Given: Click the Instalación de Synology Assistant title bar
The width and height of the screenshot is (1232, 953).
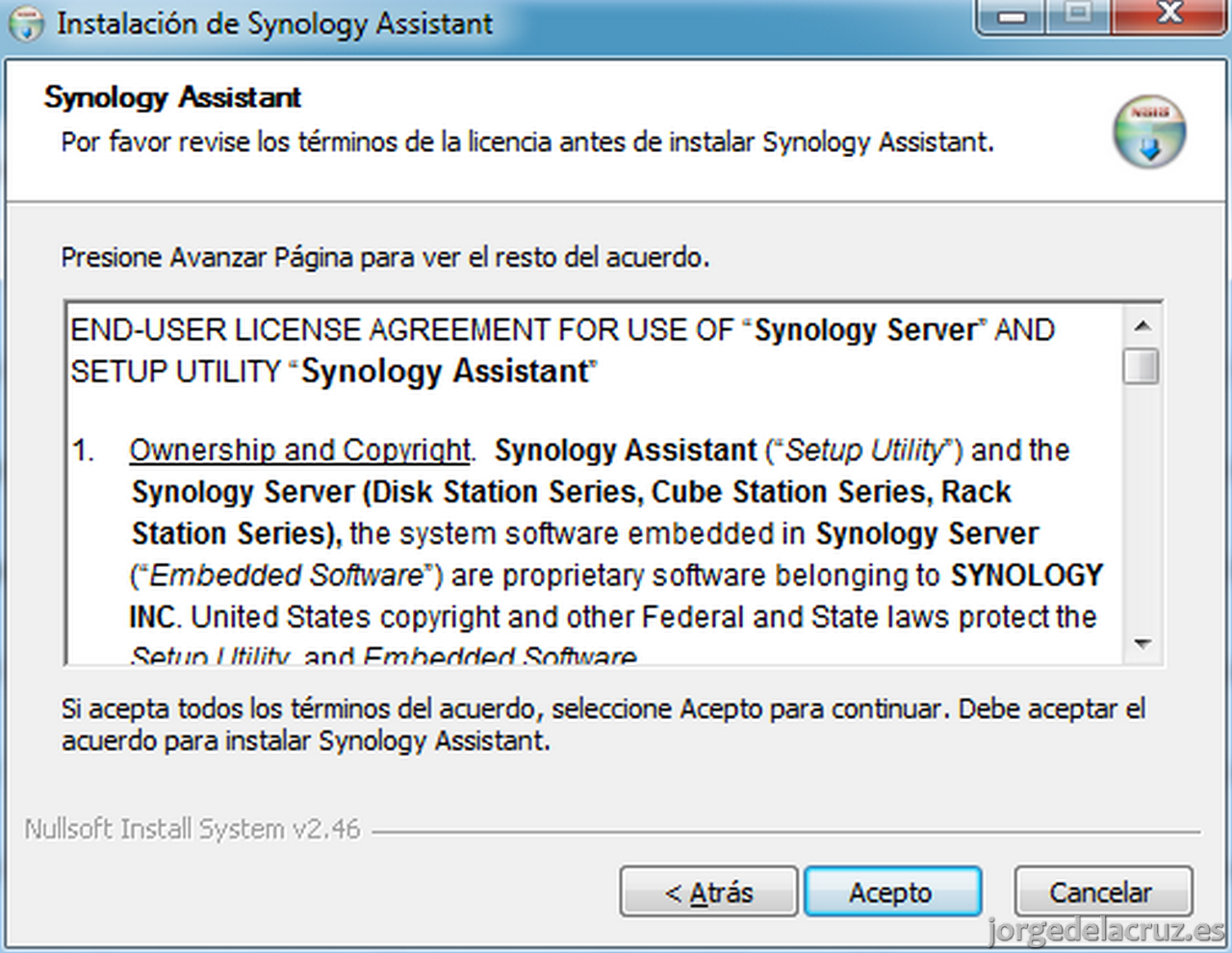Looking at the screenshot, I should 274,23.
